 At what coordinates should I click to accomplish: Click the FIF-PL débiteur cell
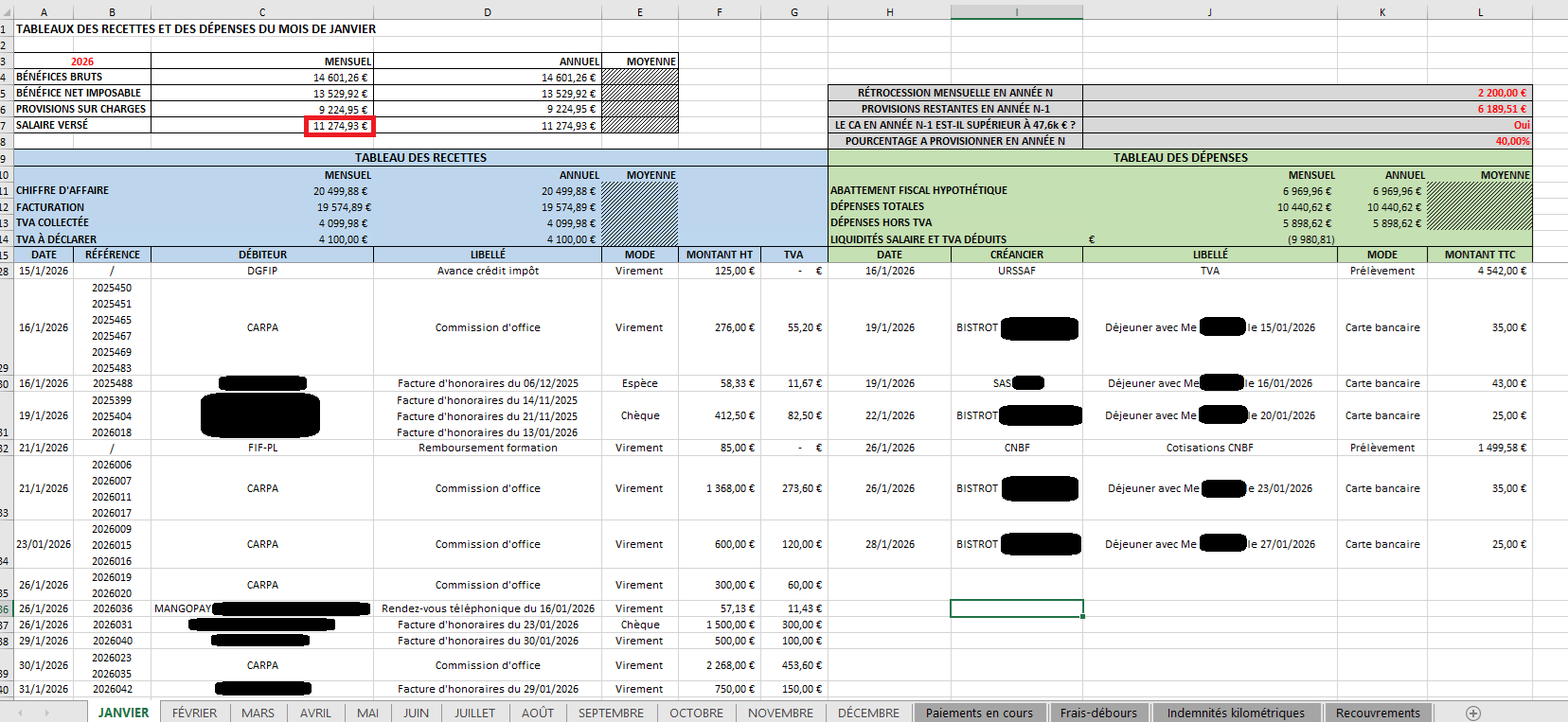[262, 448]
